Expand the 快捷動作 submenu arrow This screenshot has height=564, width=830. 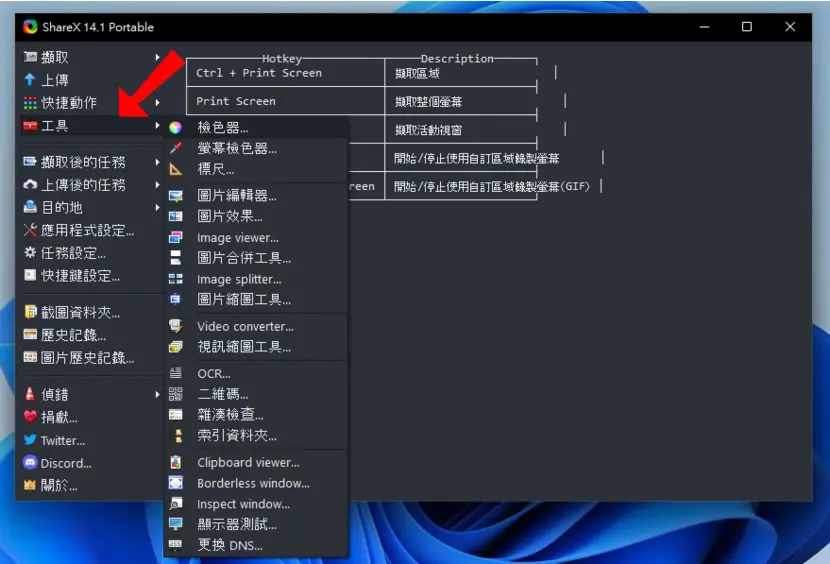157,102
